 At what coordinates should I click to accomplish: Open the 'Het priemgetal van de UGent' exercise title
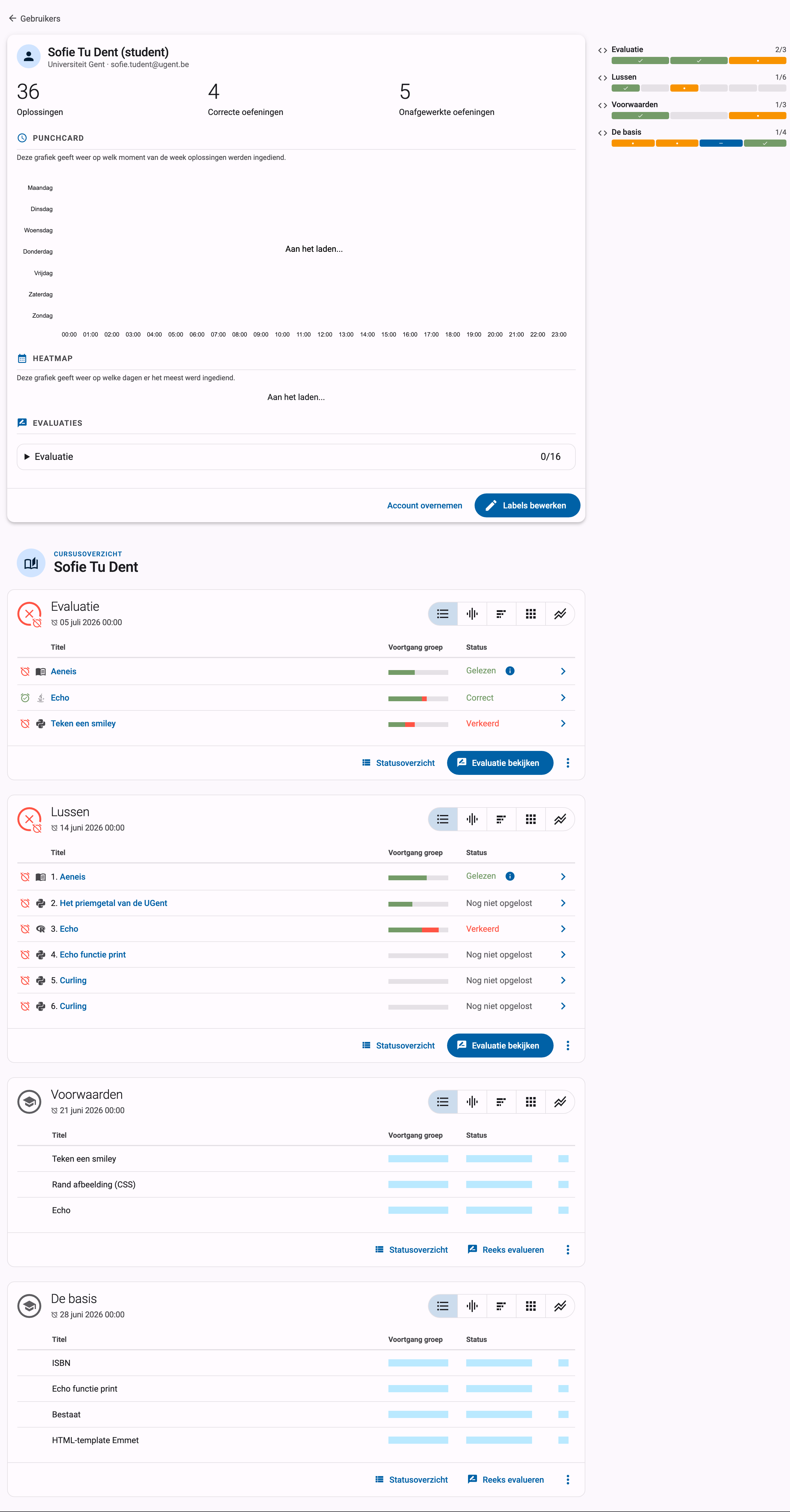[x=114, y=903]
